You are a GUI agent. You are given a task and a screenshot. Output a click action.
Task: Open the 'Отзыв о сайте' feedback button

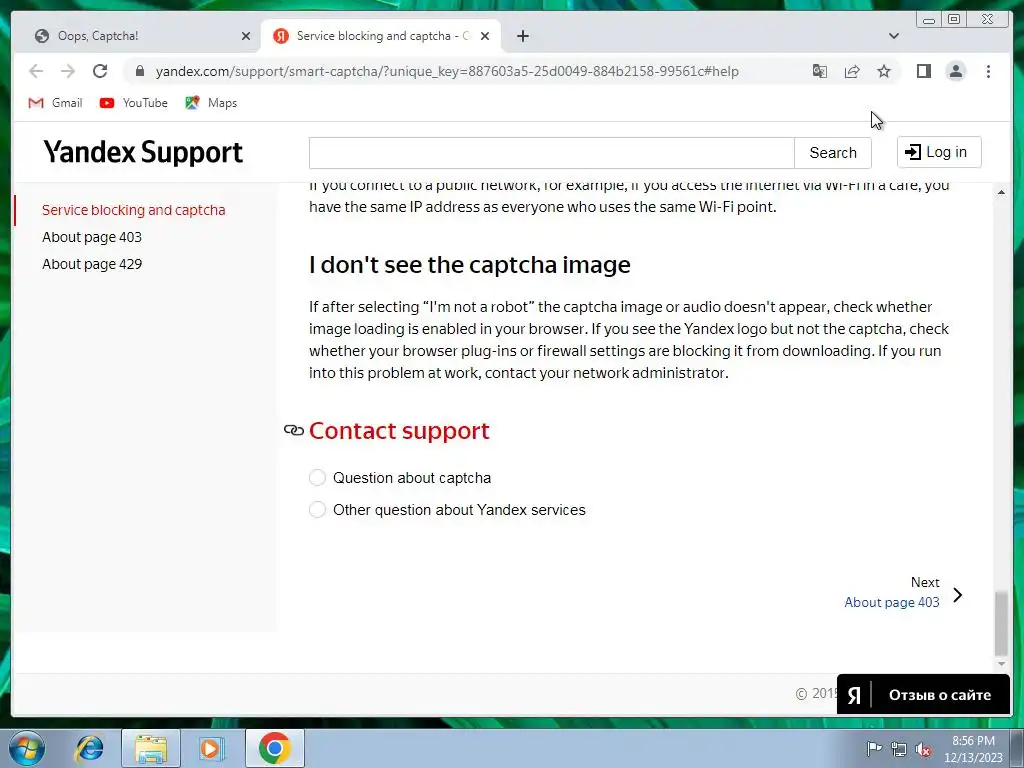pyautogui.click(x=923, y=695)
